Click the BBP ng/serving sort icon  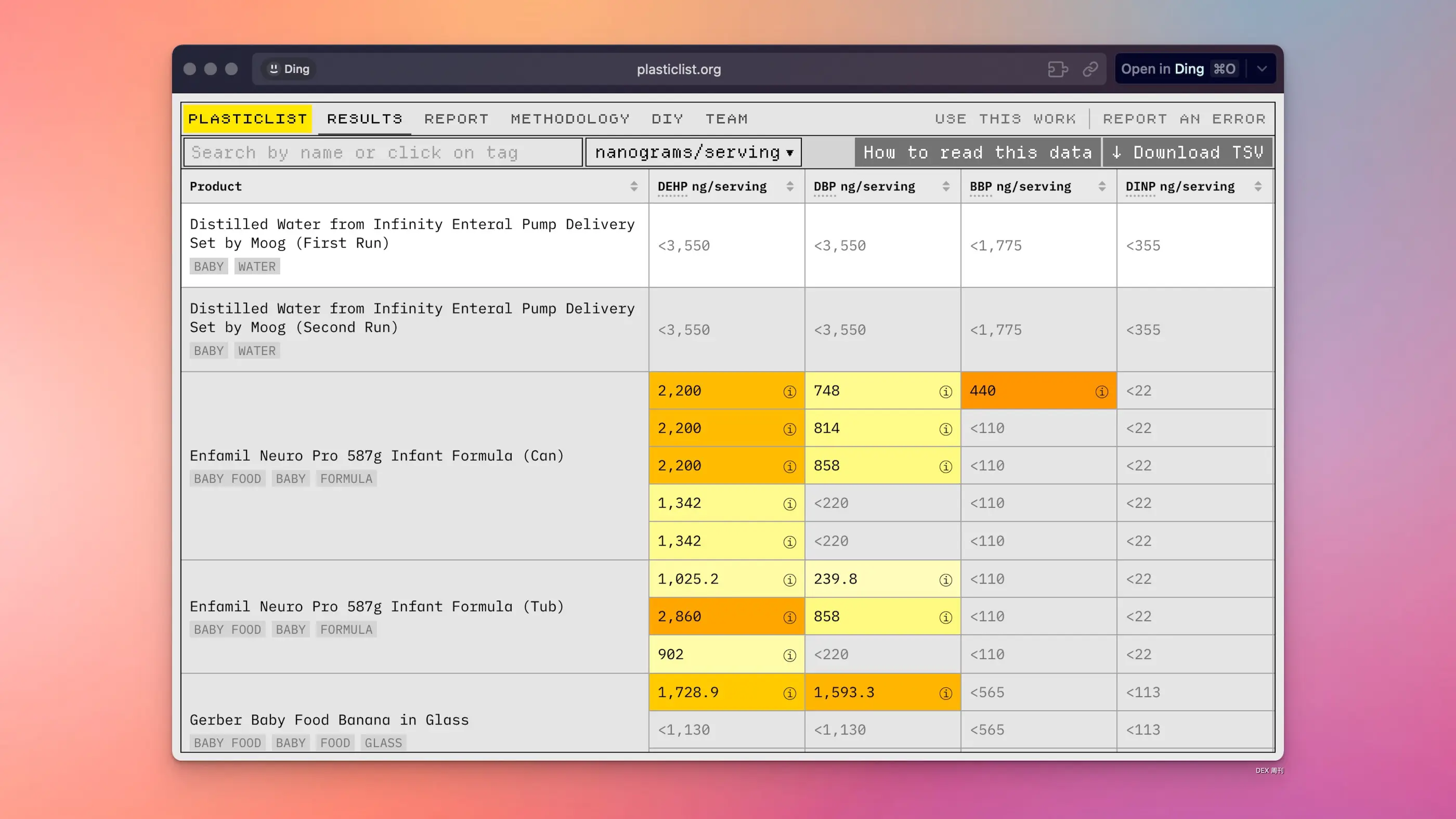click(x=1102, y=186)
